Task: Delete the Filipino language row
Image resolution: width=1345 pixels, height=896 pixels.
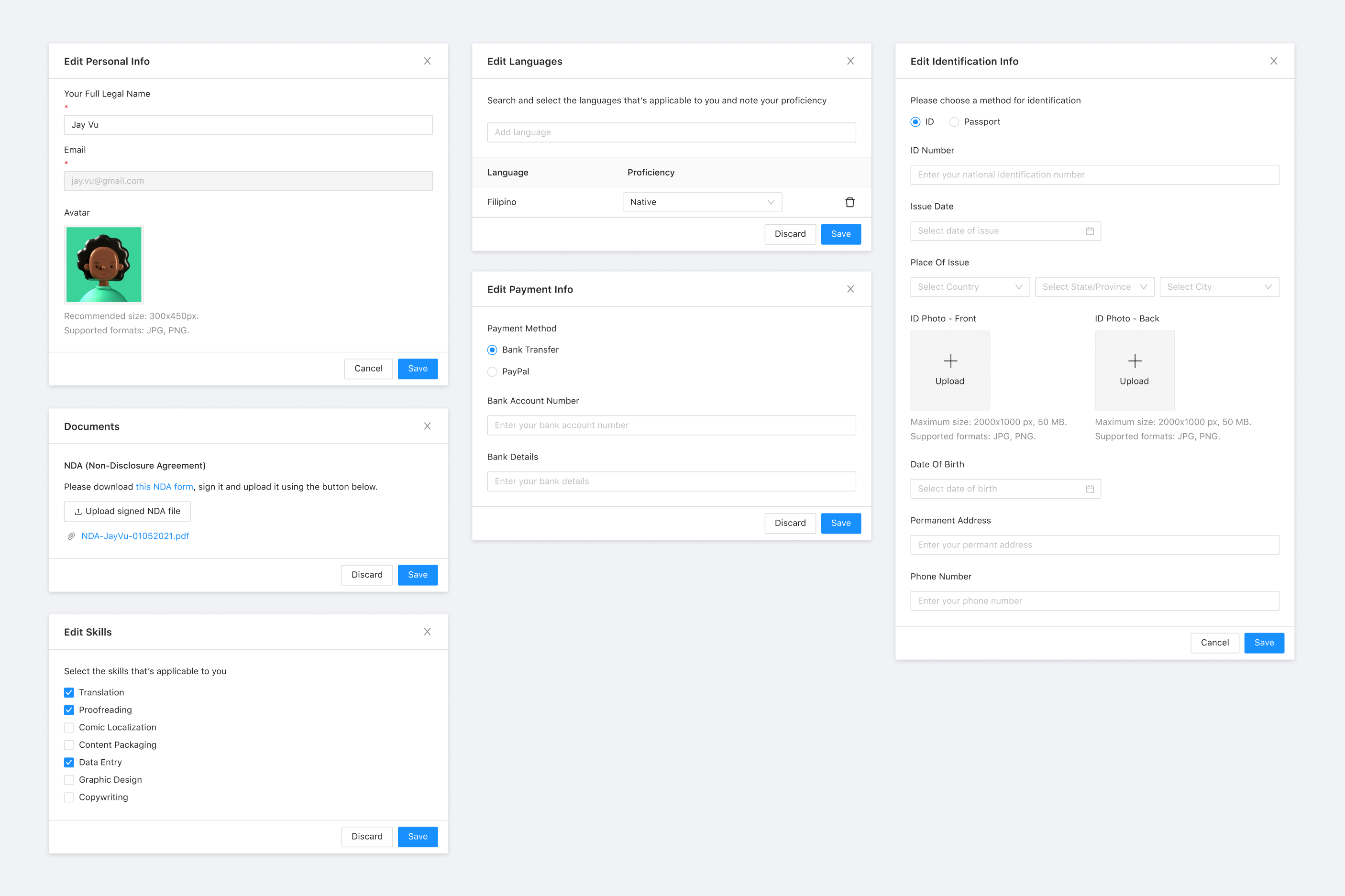Action: point(849,202)
